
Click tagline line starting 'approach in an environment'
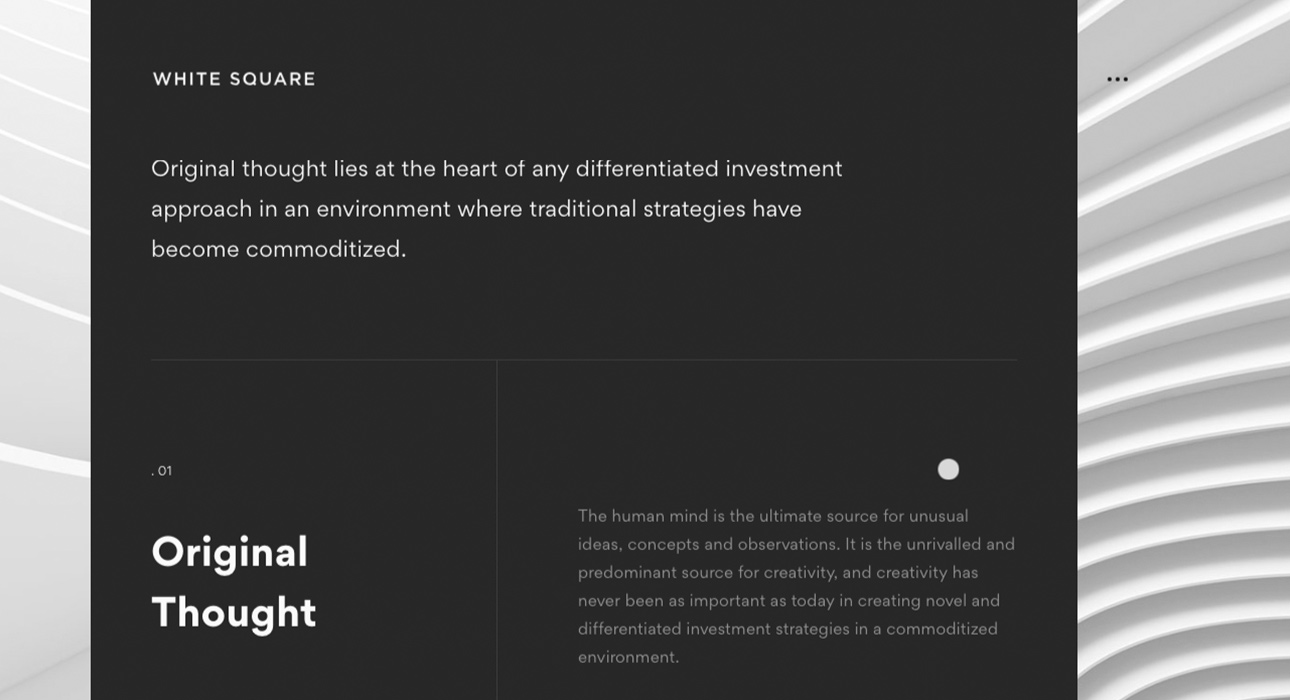click(476, 209)
